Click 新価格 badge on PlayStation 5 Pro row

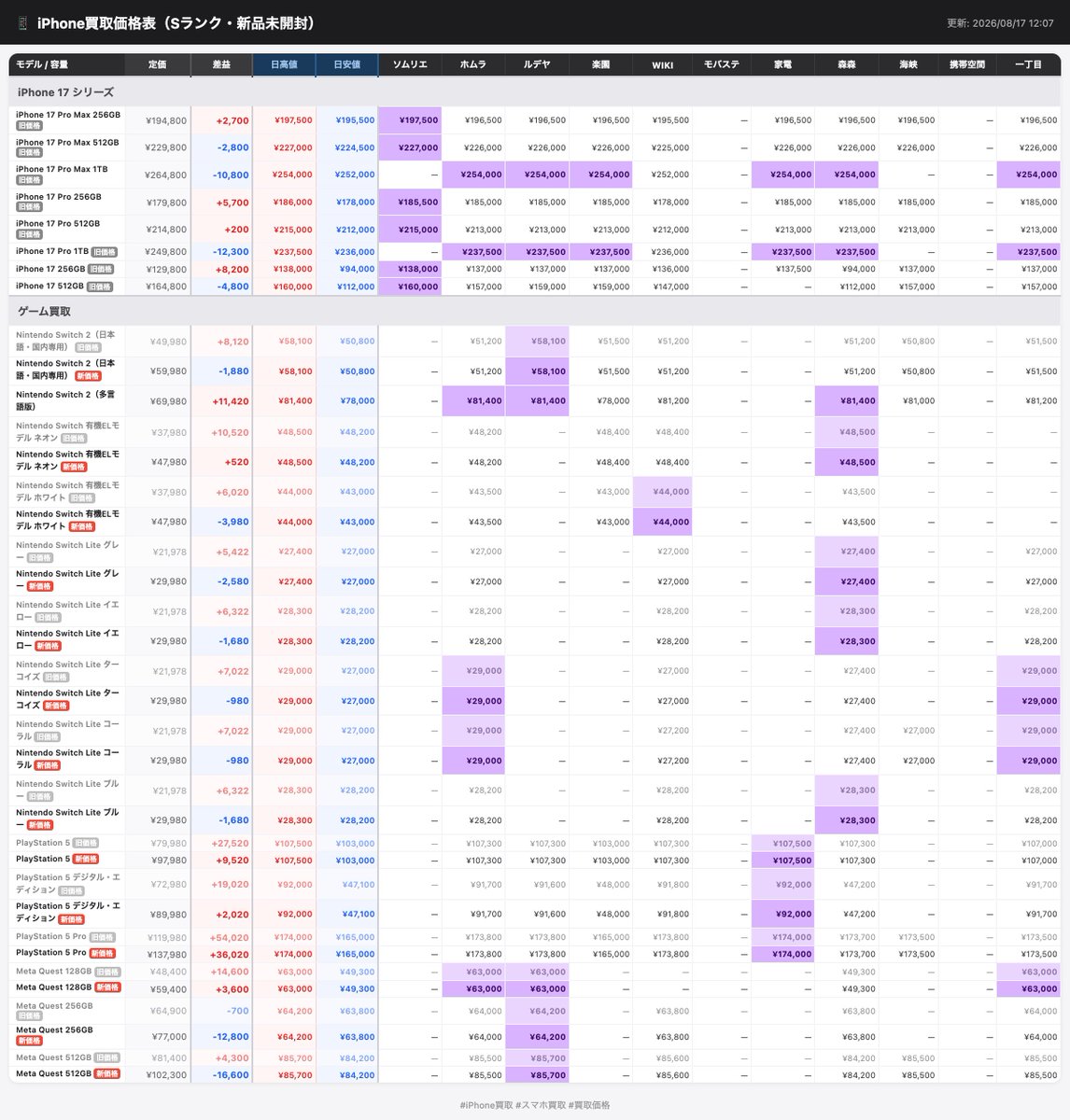click(103, 954)
